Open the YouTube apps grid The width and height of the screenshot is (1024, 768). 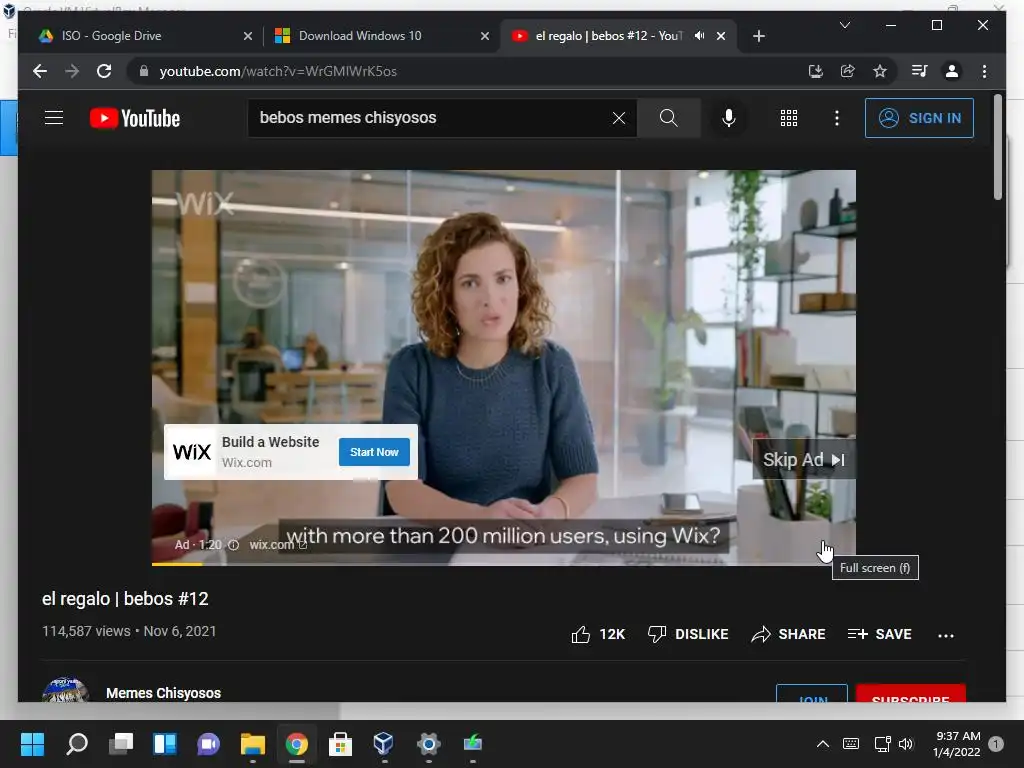click(x=789, y=118)
